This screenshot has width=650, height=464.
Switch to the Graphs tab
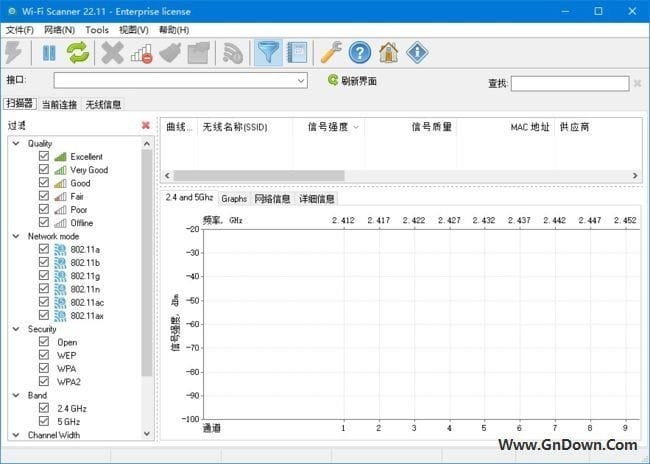tap(234, 199)
